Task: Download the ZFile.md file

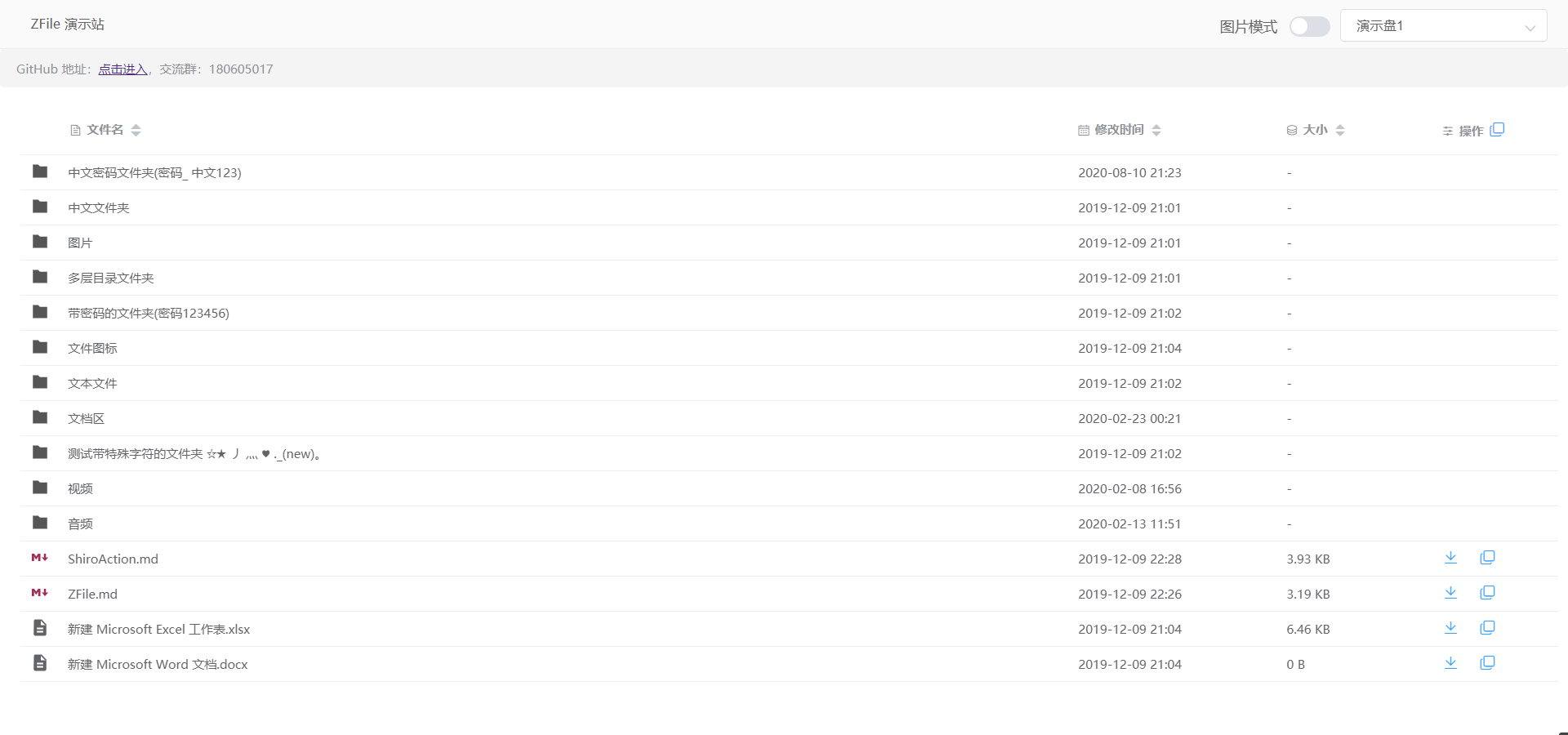Action: point(1450,593)
